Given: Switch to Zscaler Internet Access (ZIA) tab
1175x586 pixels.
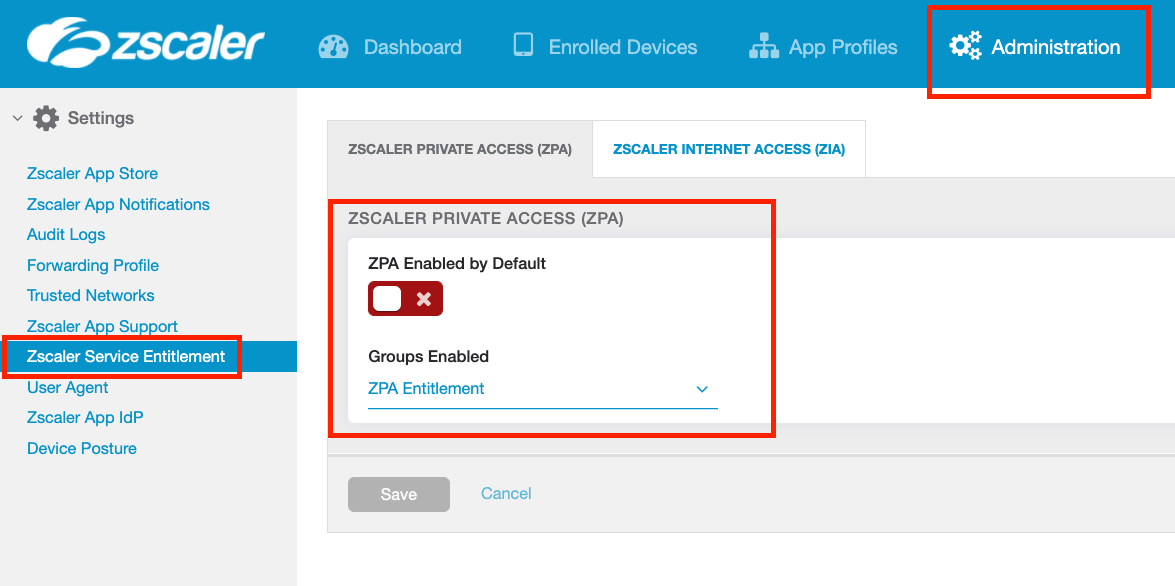Looking at the screenshot, I should (729, 149).
